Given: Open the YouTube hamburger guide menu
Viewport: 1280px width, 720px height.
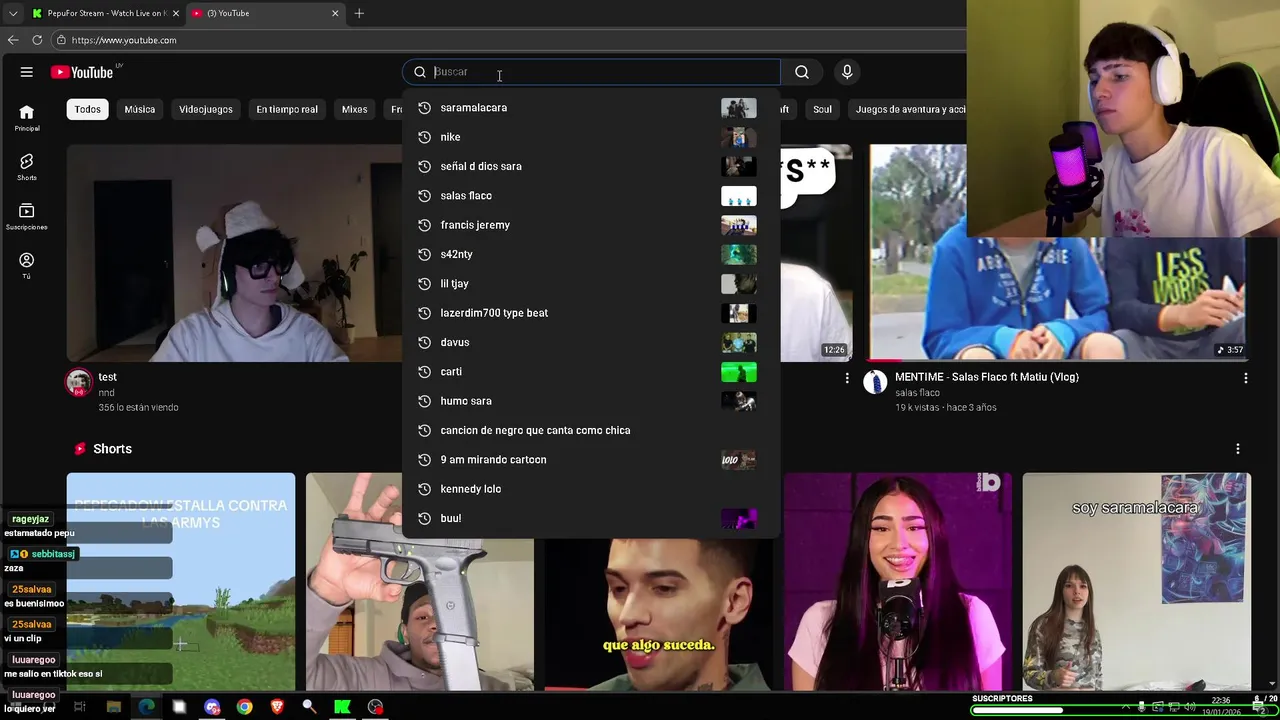Looking at the screenshot, I should tap(27, 72).
